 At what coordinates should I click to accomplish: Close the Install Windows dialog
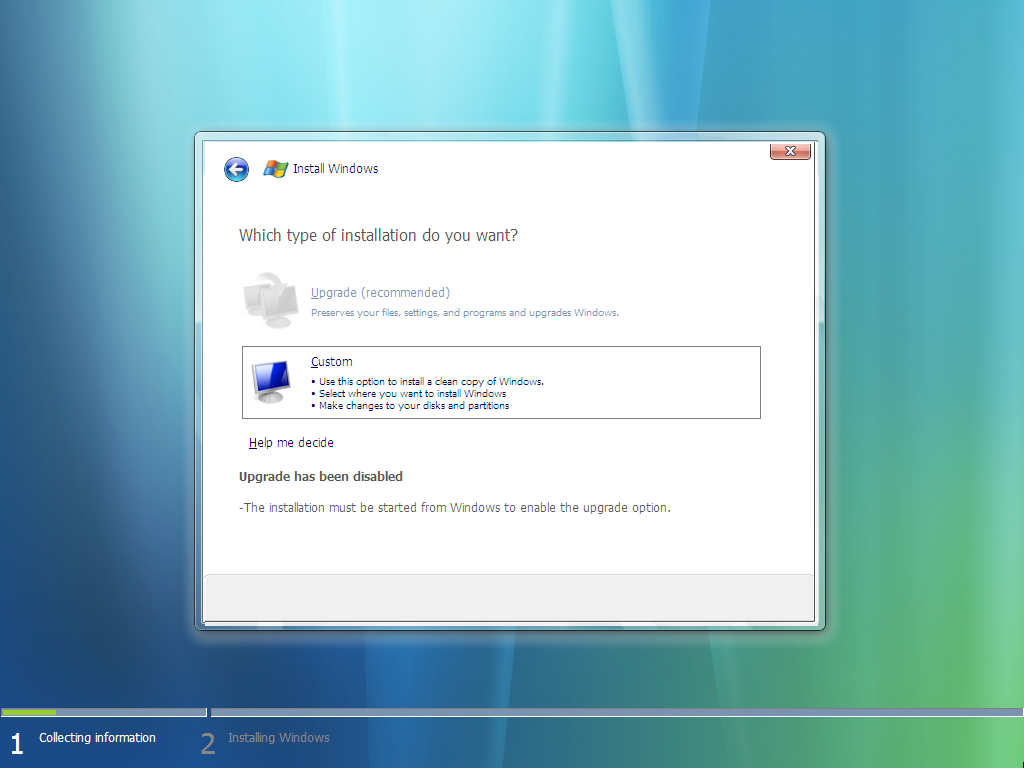(x=790, y=152)
